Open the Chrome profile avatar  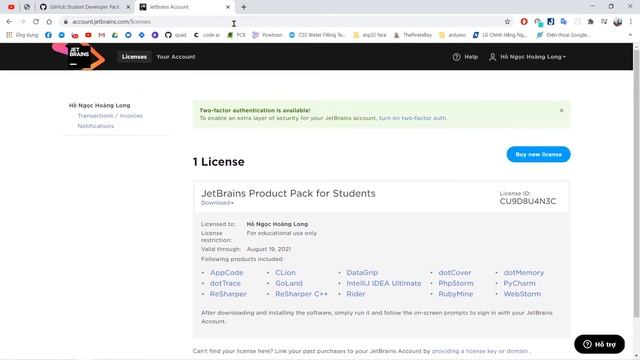pyautogui.click(x=618, y=22)
